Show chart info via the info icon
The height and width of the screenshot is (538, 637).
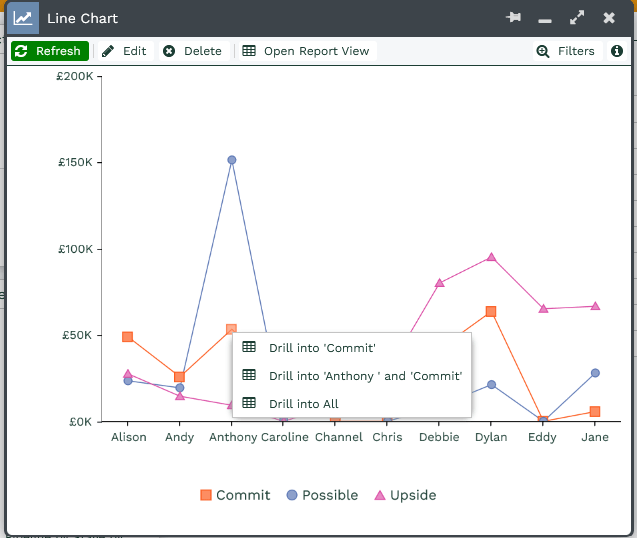tap(617, 51)
